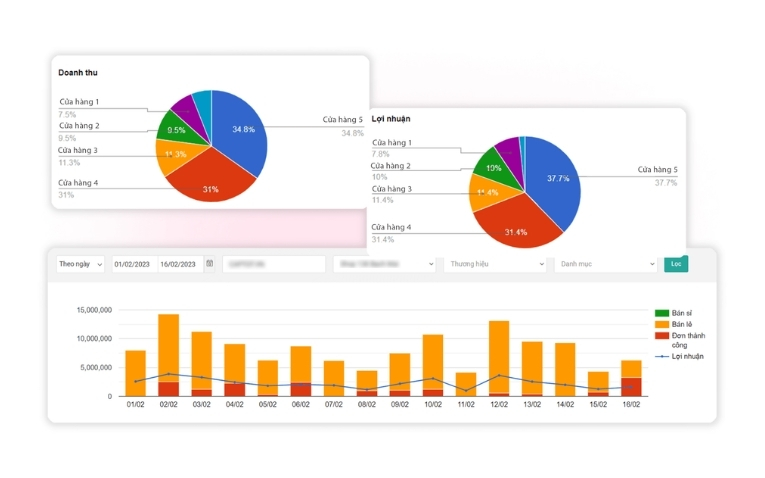Click the Lợi nhuận line legend marker
Image resolution: width=765 pixels, height=478 pixels.
tap(661, 356)
